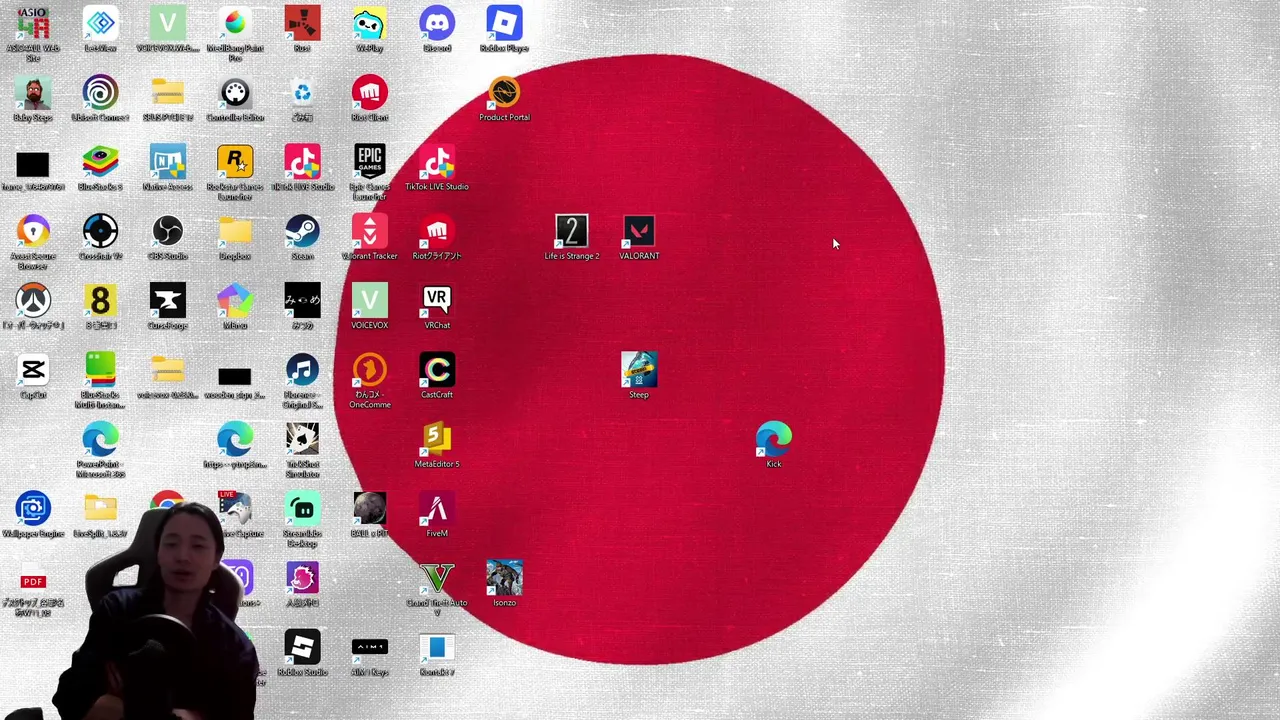Viewport: 1280px width, 720px height.
Task: Open the LiveSplit folder
Action: [100, 509]
